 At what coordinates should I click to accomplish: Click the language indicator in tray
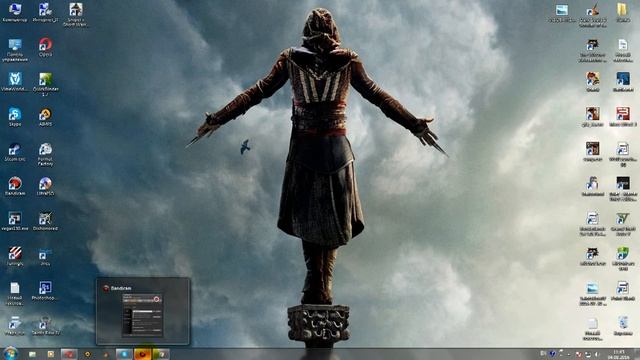point(543,353)
